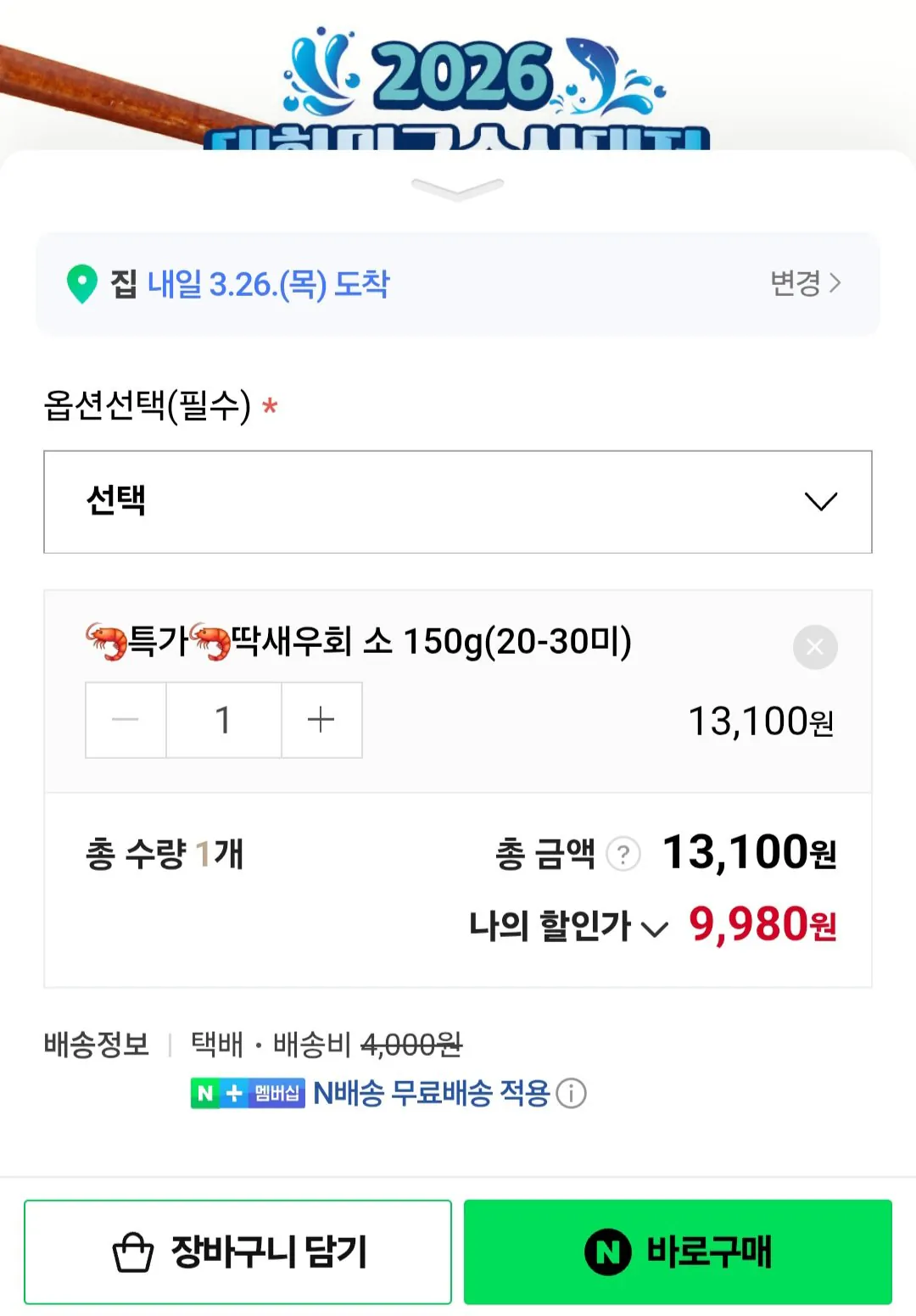Click the down arrow of the 선택 box
916x1316 pixels.
coord(821,502)
